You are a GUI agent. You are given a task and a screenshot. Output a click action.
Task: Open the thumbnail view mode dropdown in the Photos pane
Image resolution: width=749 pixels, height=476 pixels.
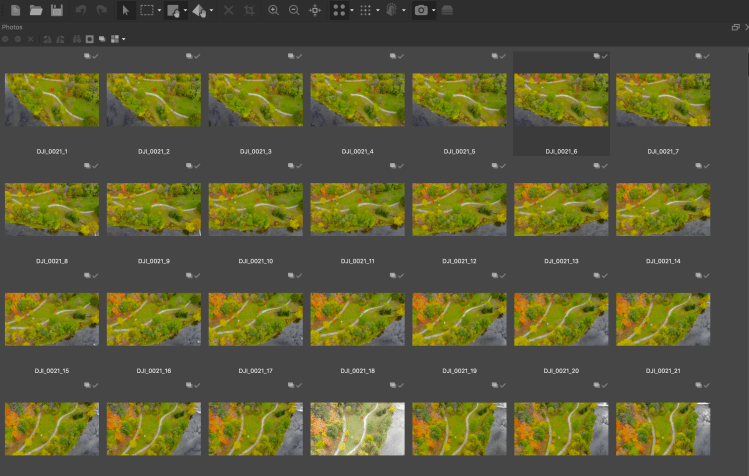(124, 39)
